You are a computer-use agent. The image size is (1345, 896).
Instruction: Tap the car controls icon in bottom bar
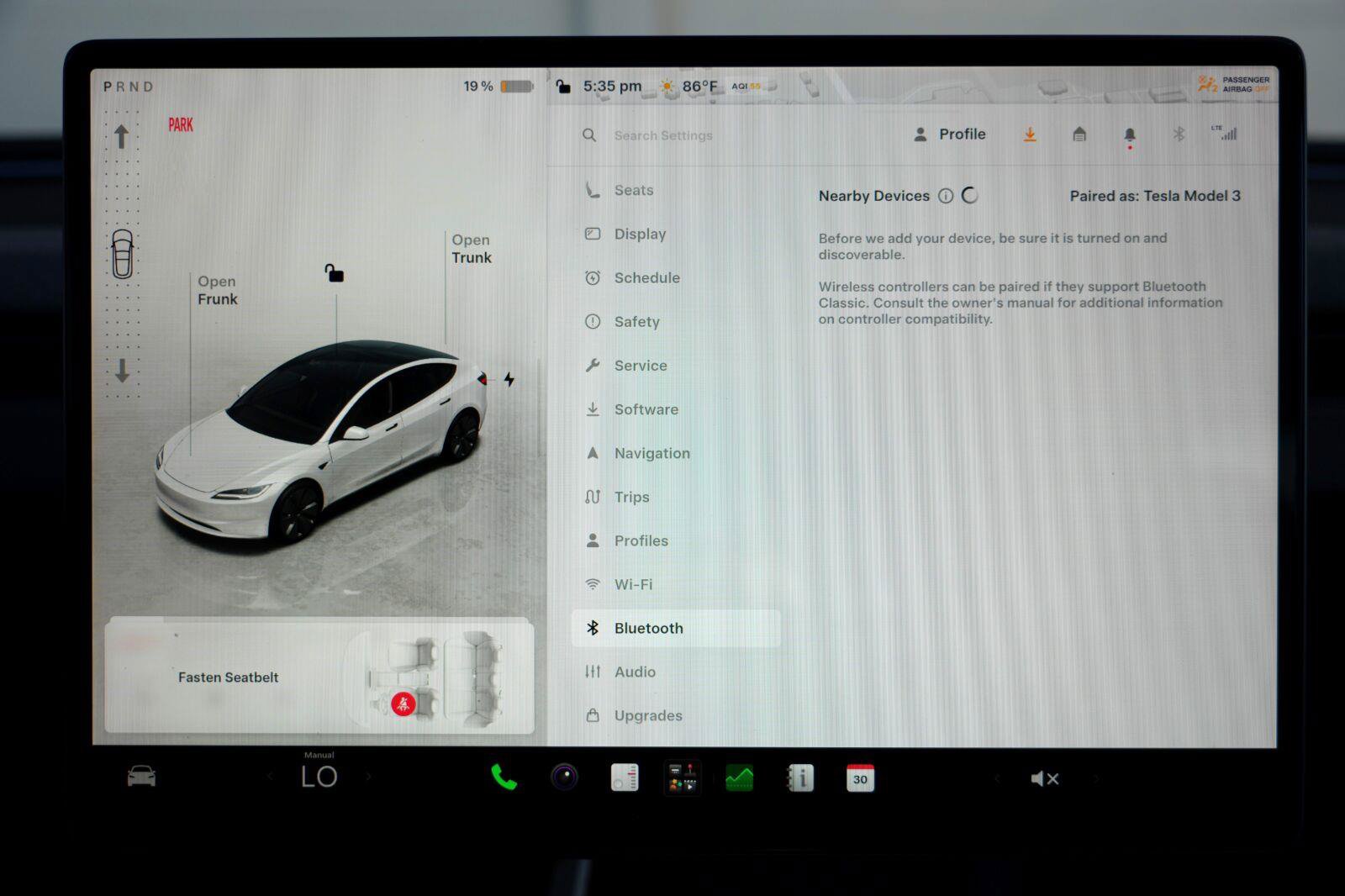coord(141,777)
